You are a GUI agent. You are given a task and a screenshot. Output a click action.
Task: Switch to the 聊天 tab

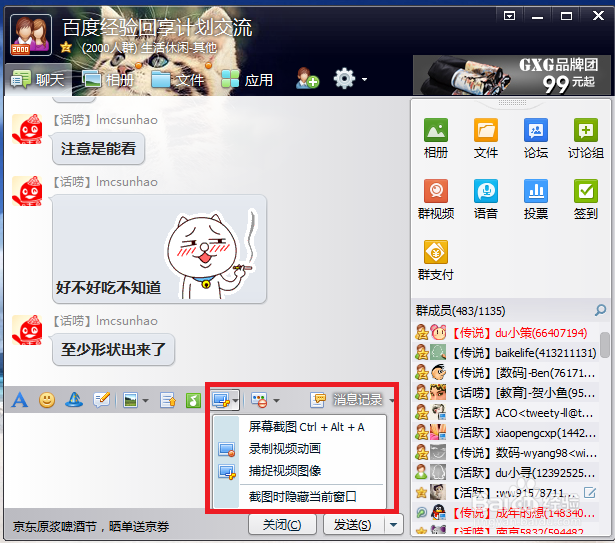coord(38,80)
